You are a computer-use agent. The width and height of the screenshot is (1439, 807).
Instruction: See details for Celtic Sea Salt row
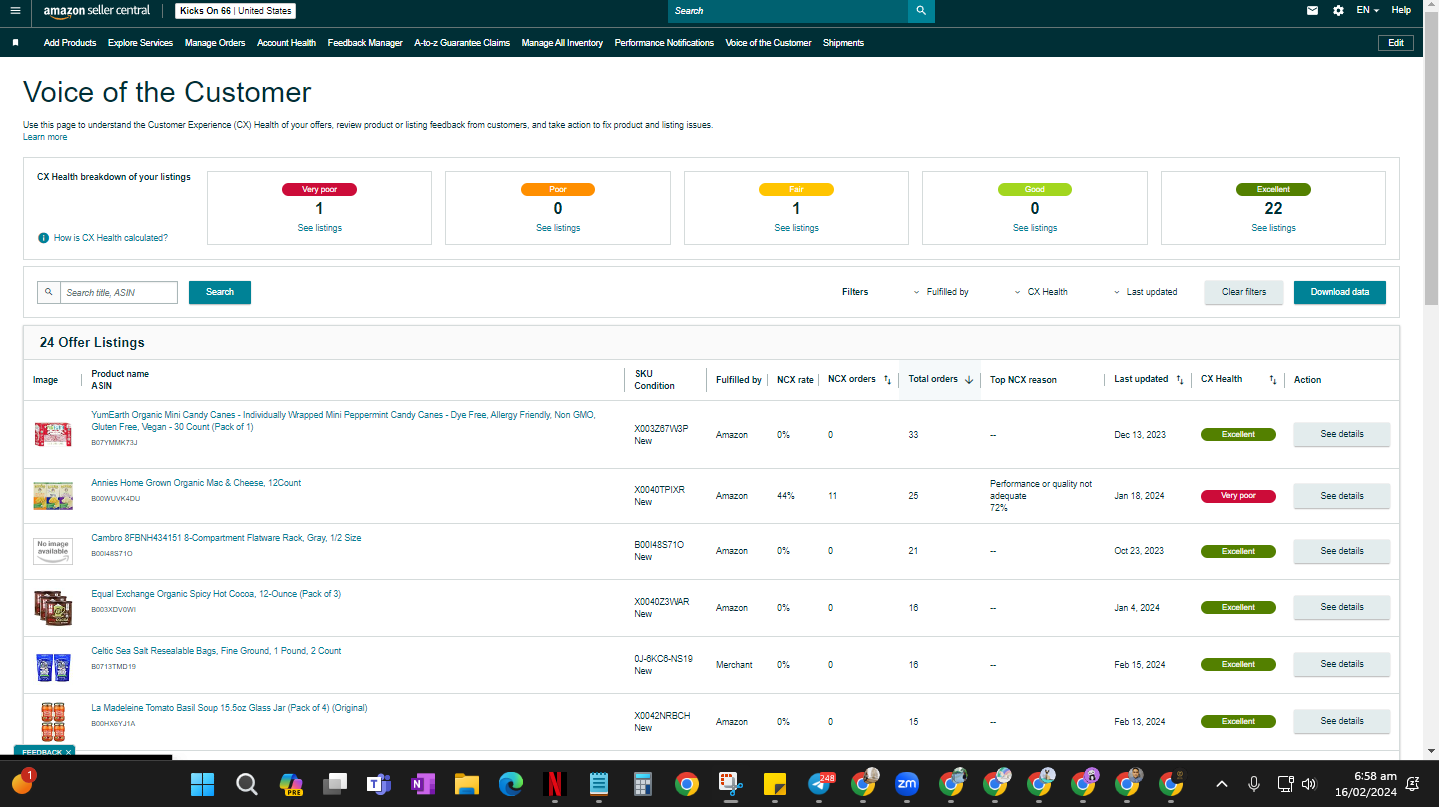1342,664
